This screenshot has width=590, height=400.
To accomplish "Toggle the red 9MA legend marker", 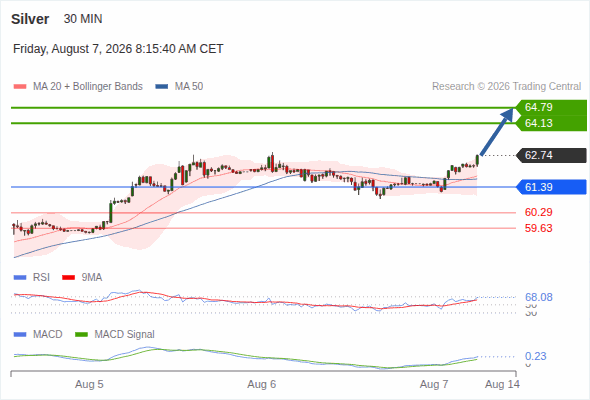I will 68,278.
